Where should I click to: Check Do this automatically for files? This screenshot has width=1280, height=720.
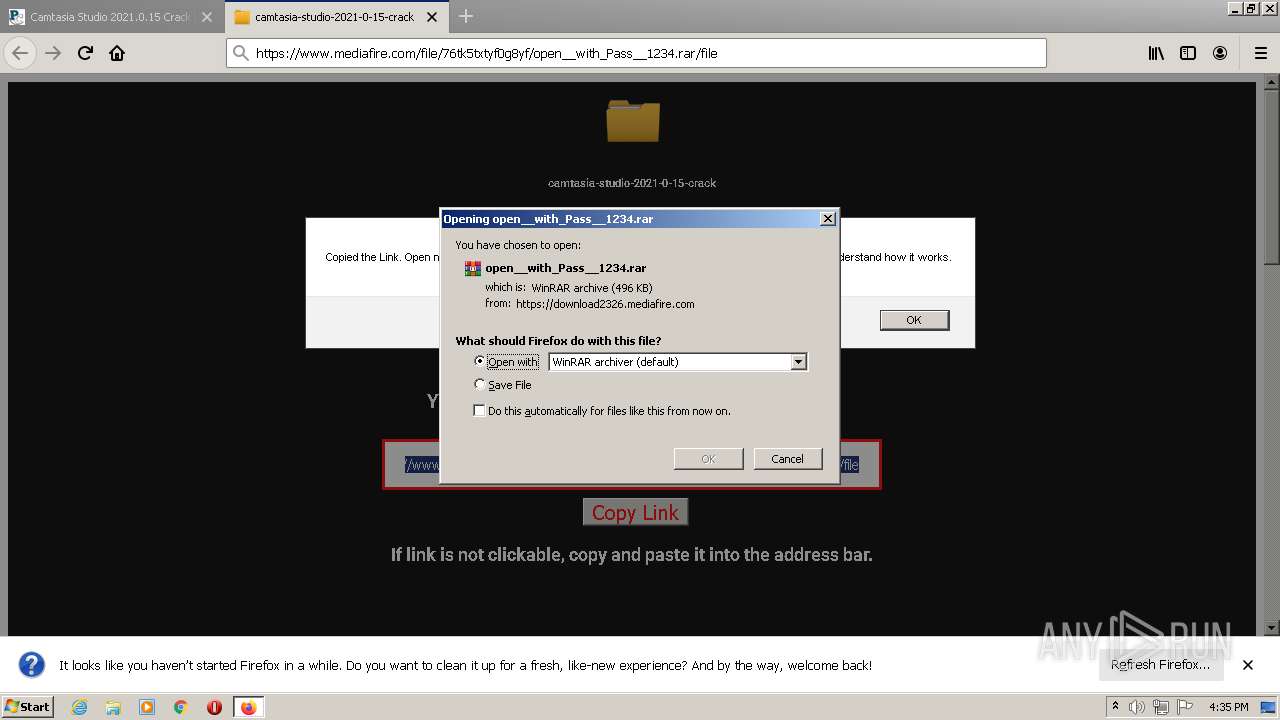(480, 410)
